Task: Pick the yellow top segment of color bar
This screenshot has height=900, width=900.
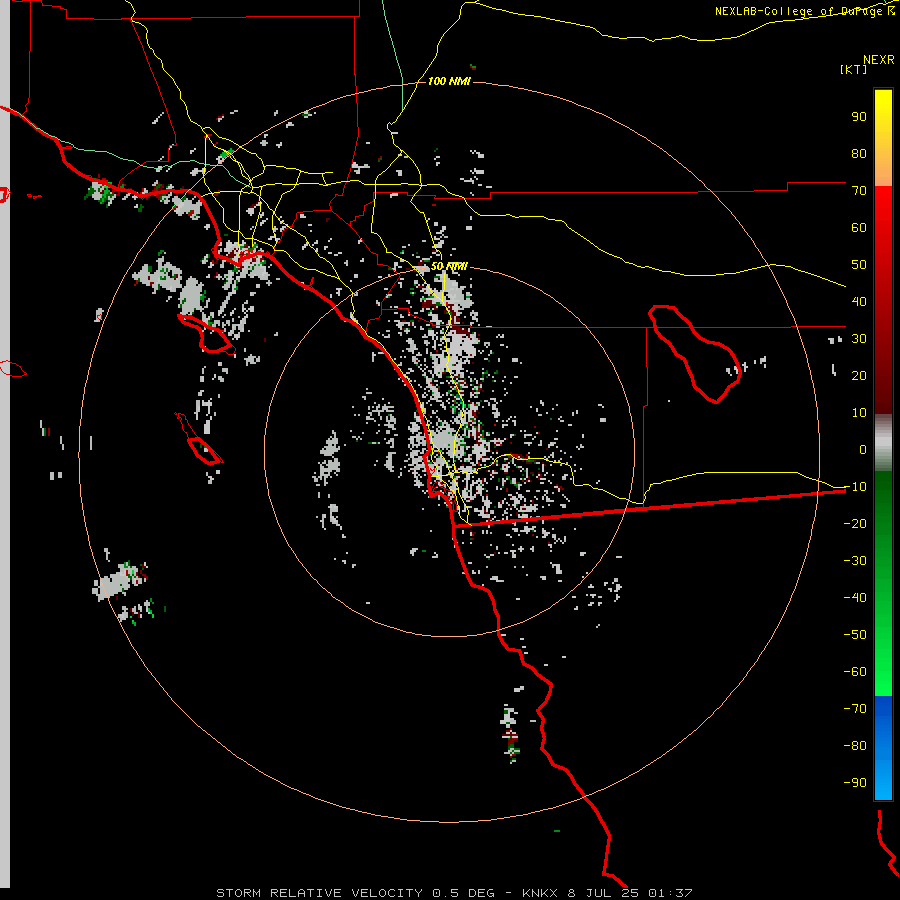Action: (x=883, y=138)
